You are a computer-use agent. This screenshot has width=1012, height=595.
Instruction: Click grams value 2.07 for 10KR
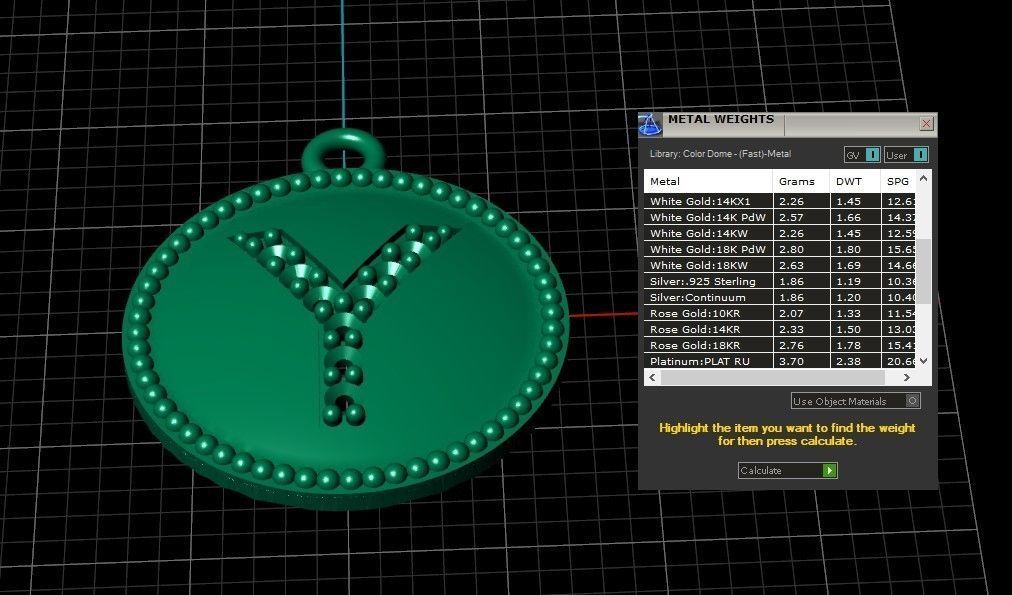click(791, 314)
